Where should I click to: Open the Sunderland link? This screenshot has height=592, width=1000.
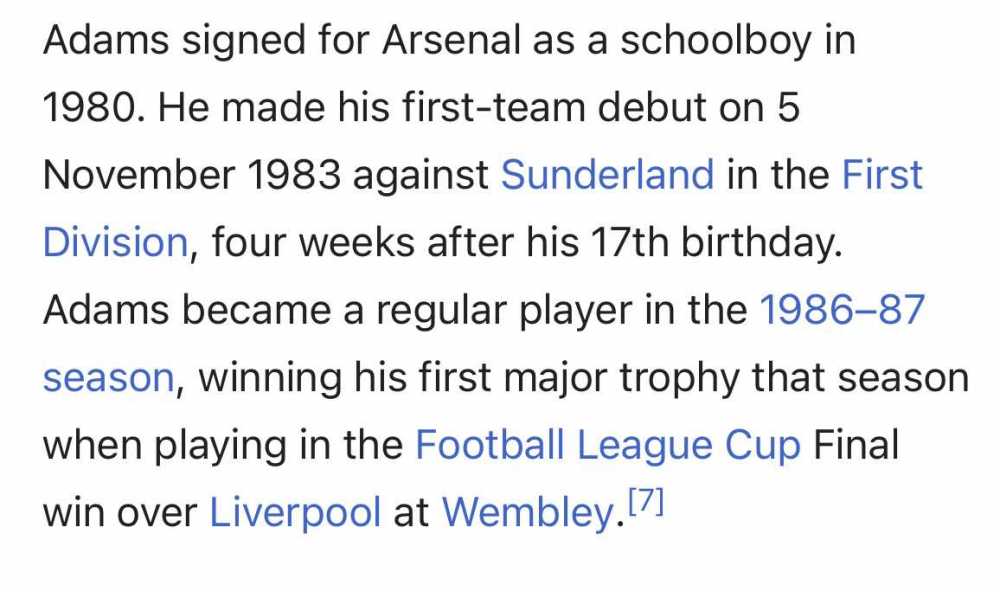point(607,175)
